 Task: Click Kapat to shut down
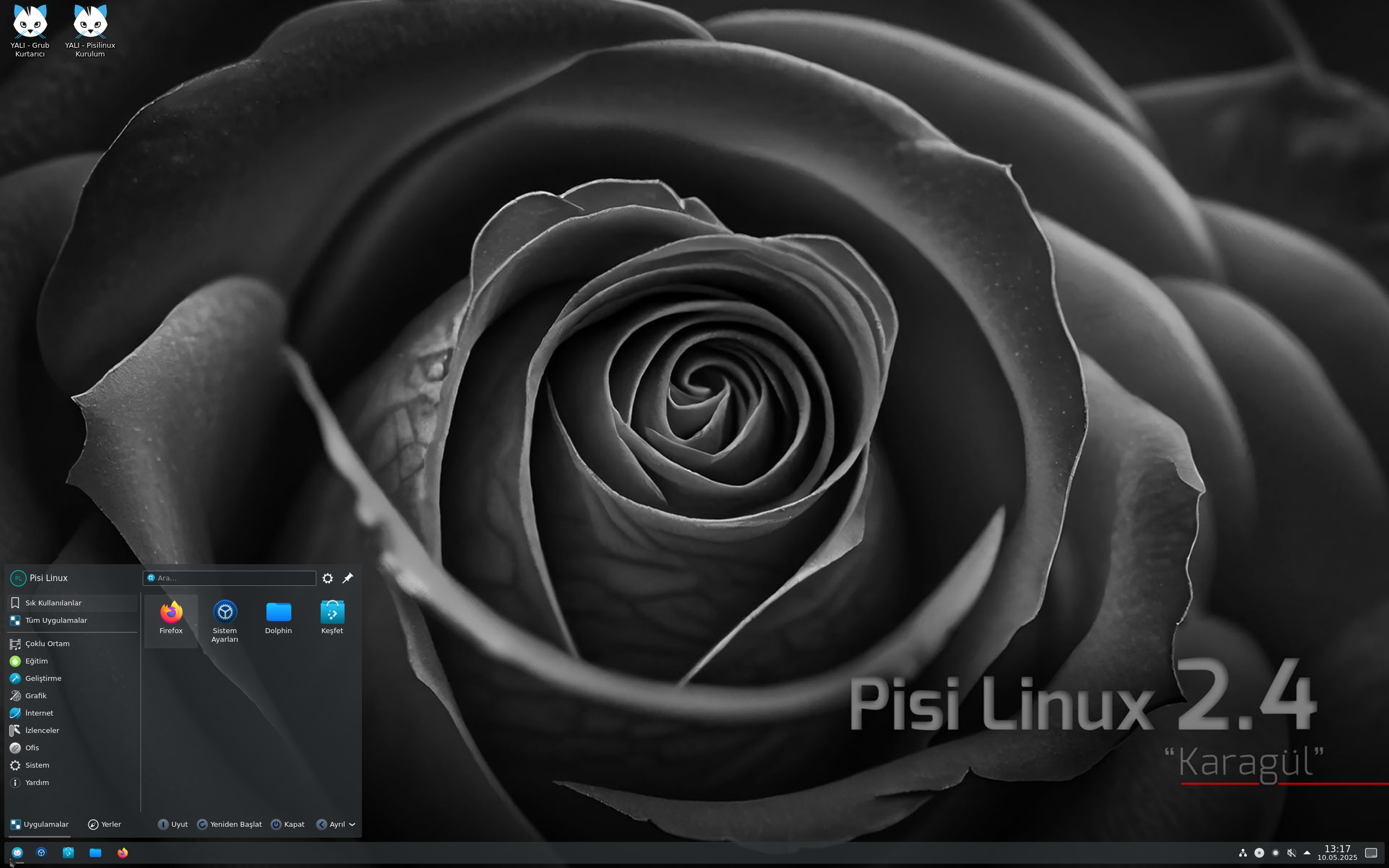click(x=288, y=825)
